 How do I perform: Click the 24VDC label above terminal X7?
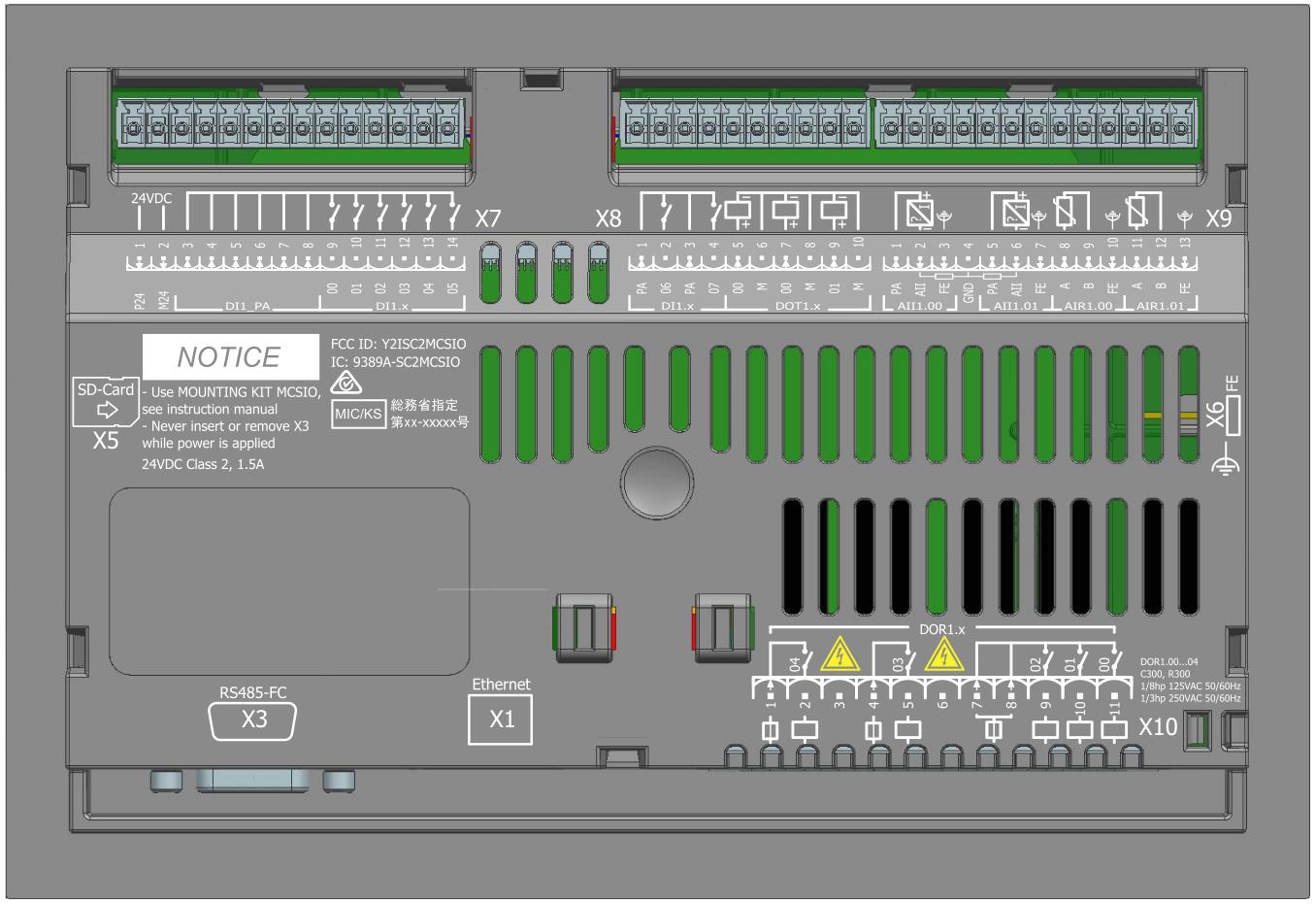click(151, 198)
